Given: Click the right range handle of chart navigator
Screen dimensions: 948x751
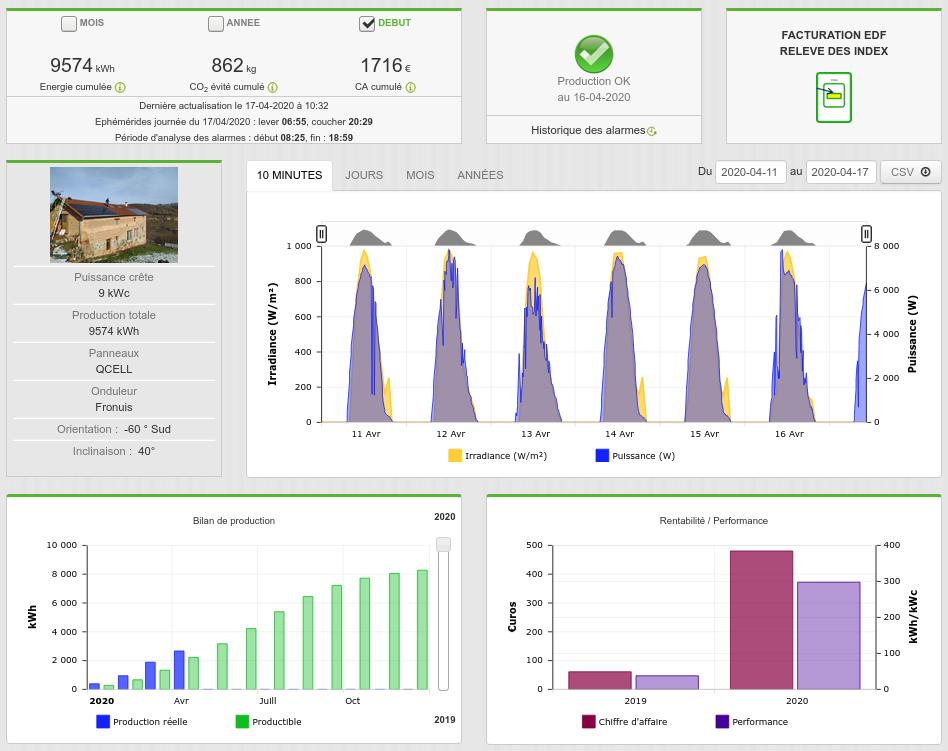Looking at the screenshot, I should [x=866, y=234].
